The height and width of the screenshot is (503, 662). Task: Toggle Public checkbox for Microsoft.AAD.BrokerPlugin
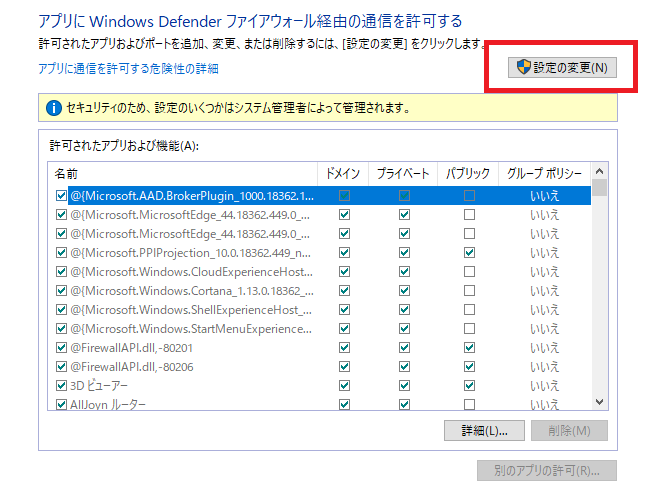click(469, 196)
